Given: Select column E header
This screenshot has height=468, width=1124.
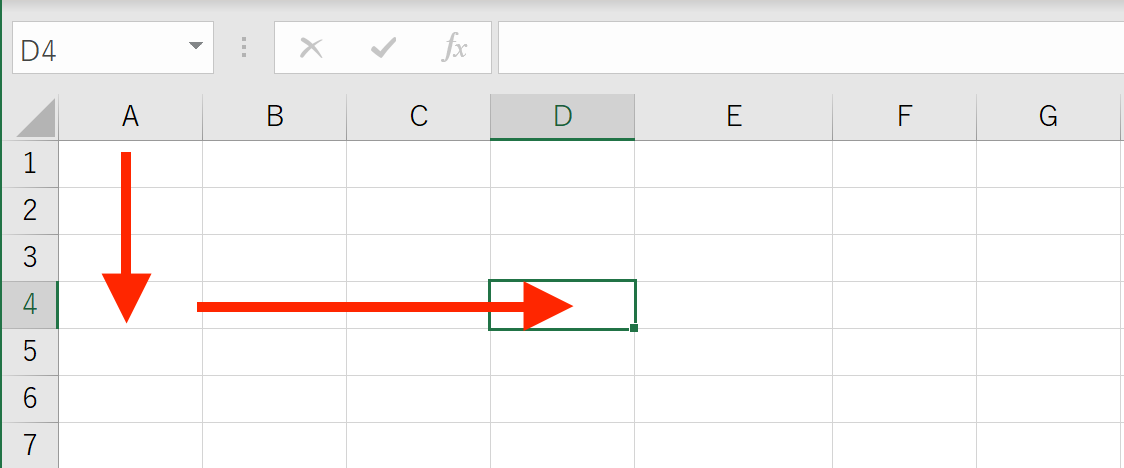Looking at the screenshot, I should [733, 117].
